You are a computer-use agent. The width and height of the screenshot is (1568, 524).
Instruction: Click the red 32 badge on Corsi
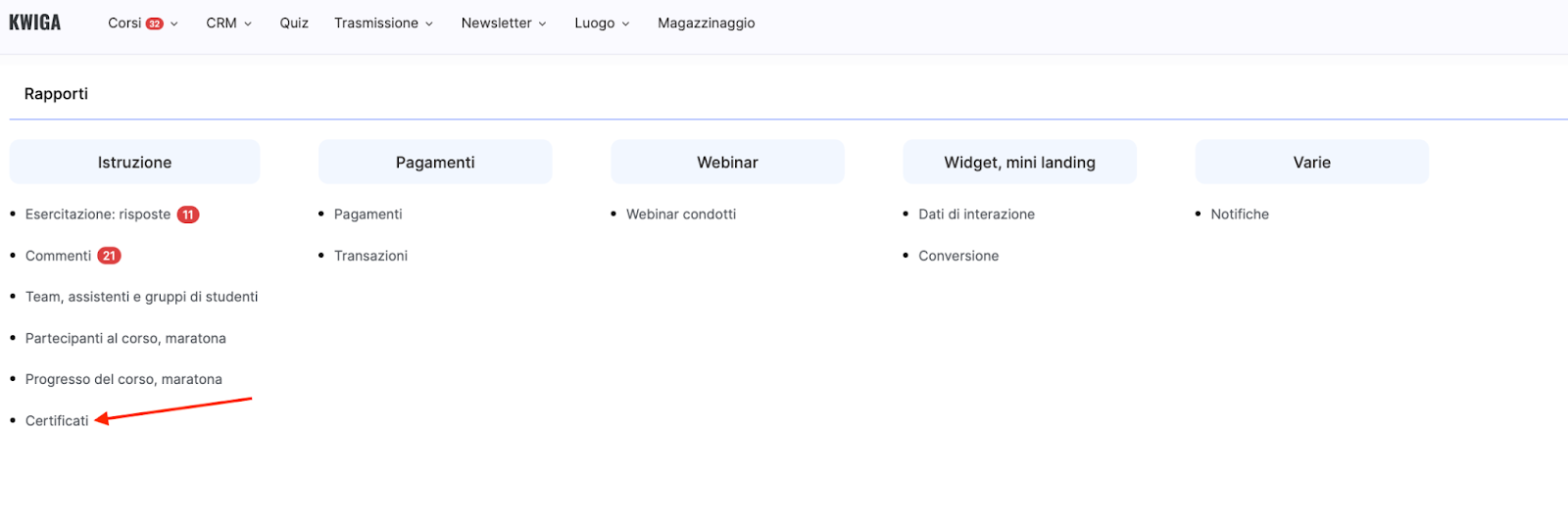pyautogui.click(x=155, y=24)
